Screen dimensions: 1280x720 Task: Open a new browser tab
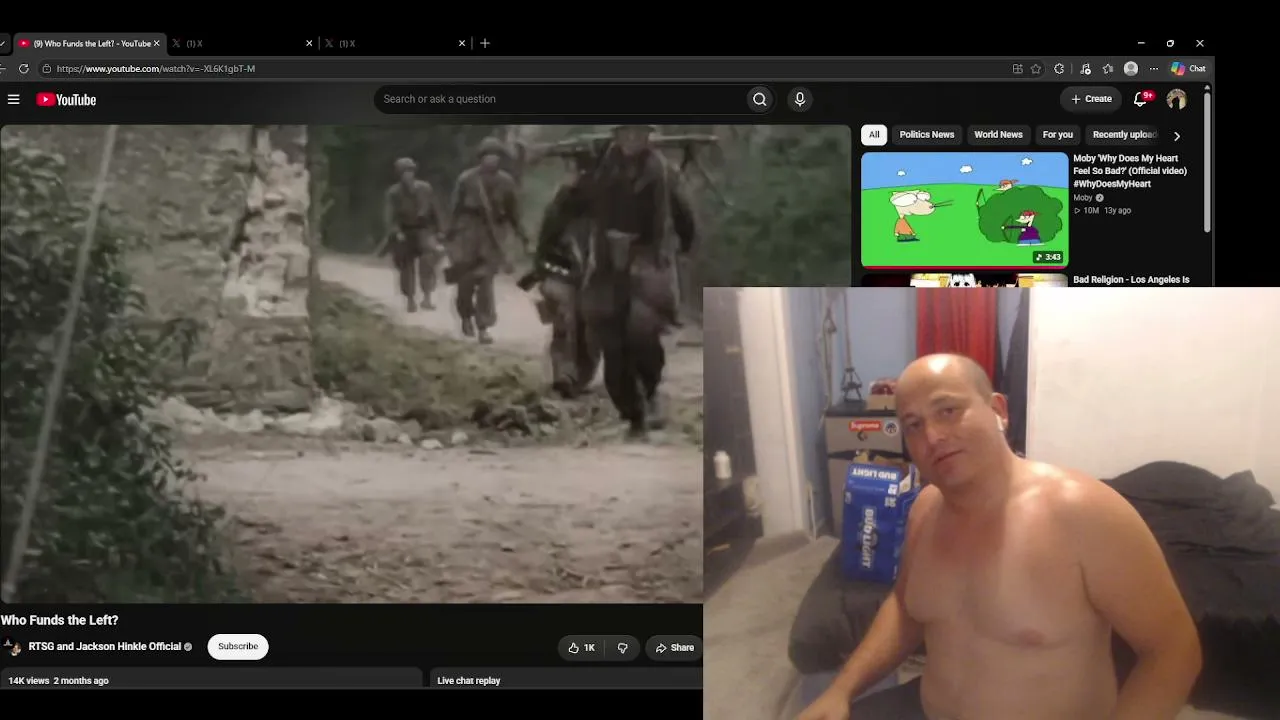click(x=485, y=43)
